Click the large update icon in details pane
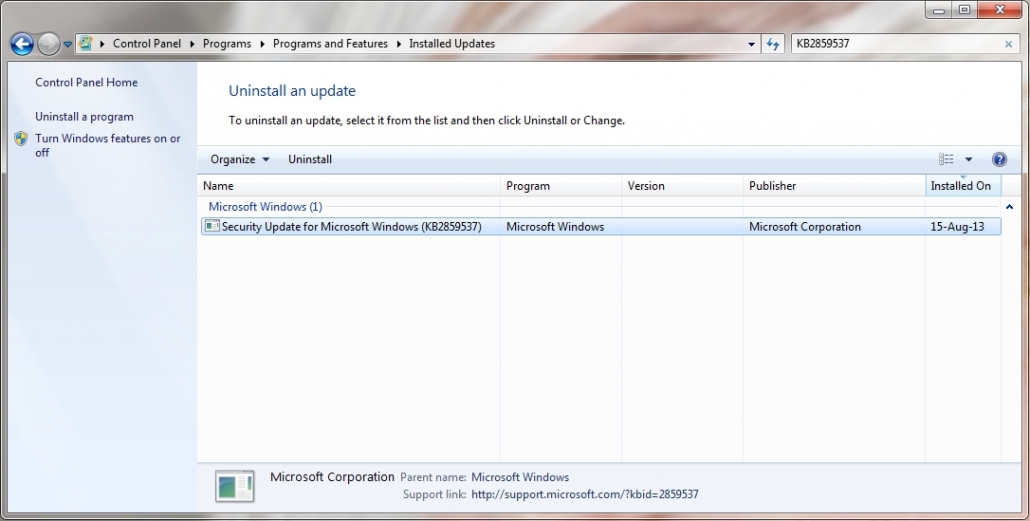 click(235, 486)
